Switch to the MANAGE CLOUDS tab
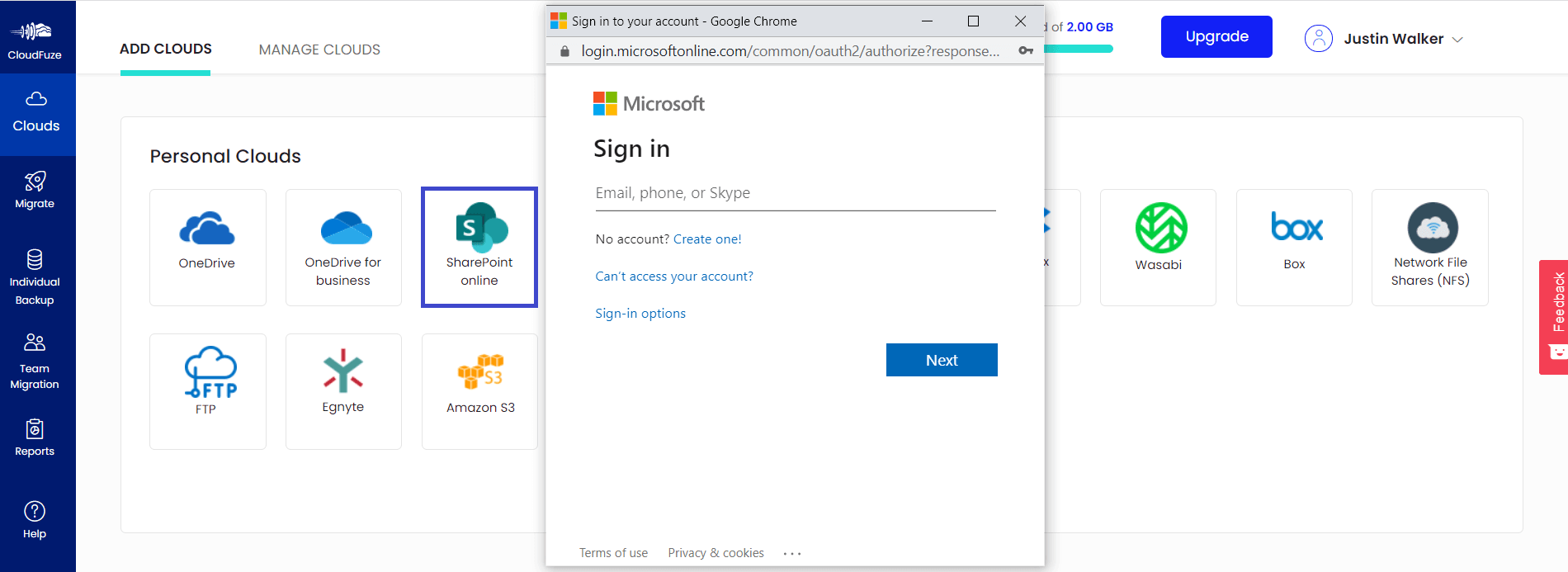This screenshot has width=1568, height=572. click(319, 50)
